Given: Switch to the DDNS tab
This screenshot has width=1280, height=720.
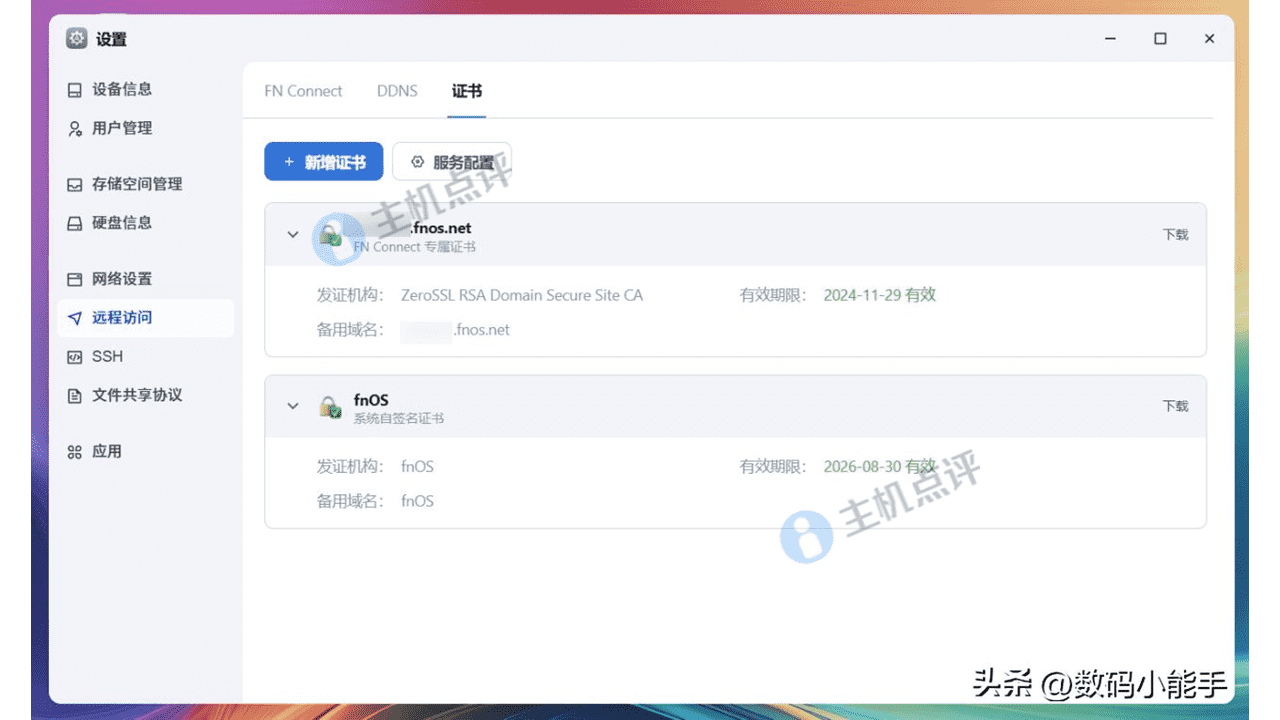Looking at the screenshot, I should point(397,91).
